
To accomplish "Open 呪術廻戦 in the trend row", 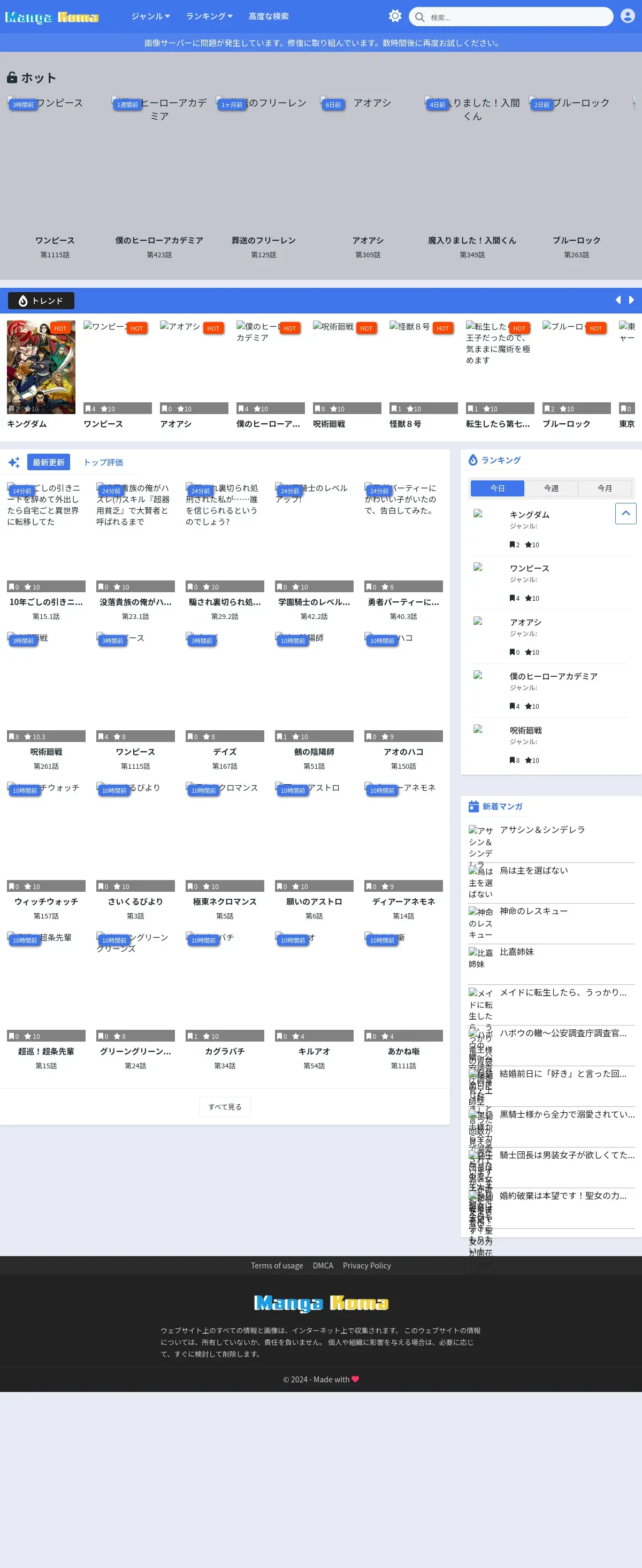I will 329,424.
